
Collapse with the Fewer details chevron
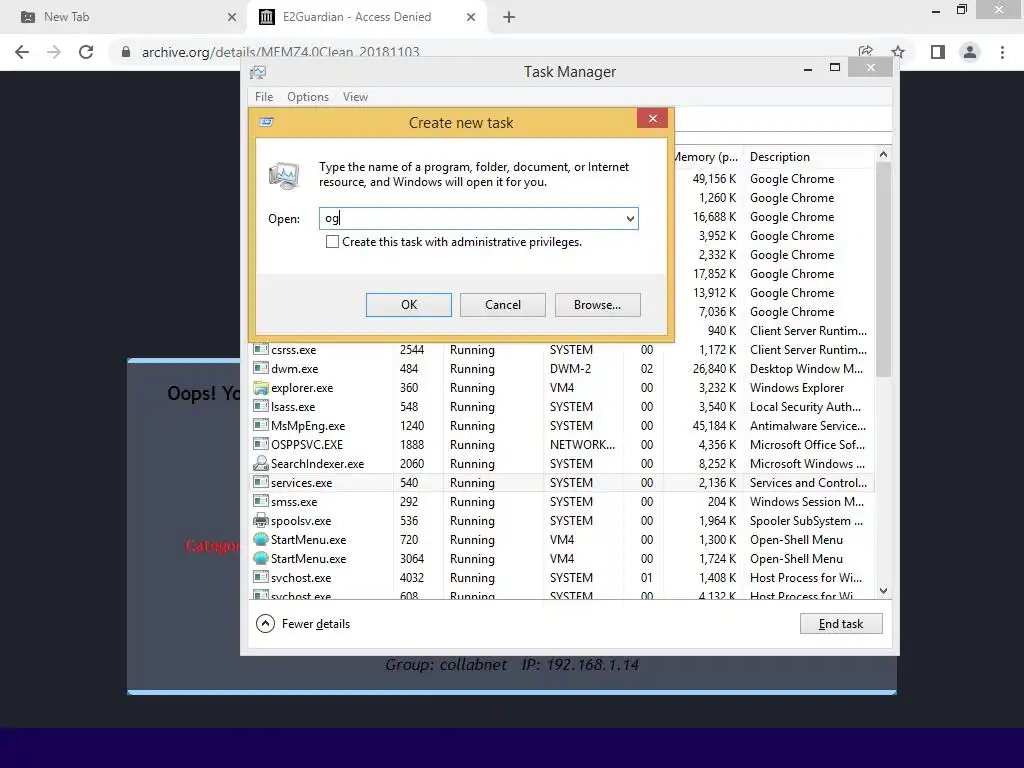pos(265,624)
